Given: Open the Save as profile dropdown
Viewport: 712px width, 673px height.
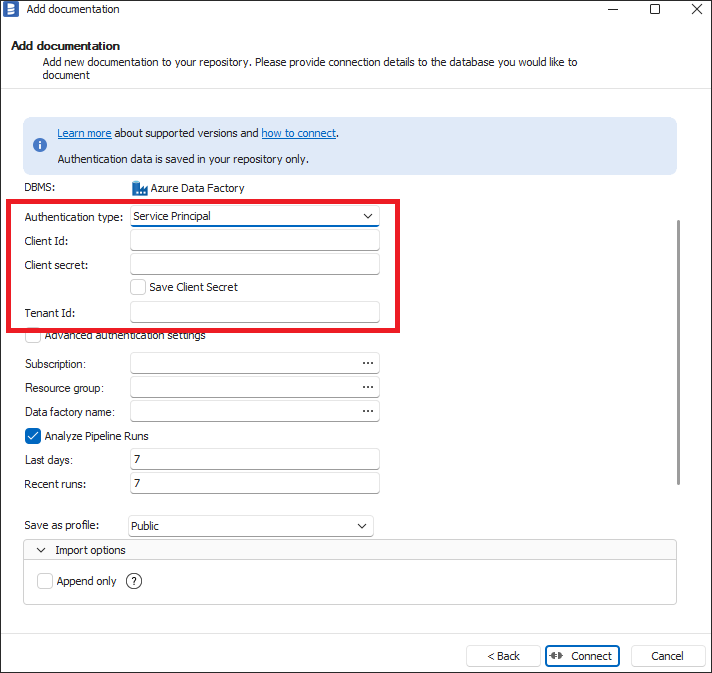Looking at the screenshot, I should click(x=251, y=526).
